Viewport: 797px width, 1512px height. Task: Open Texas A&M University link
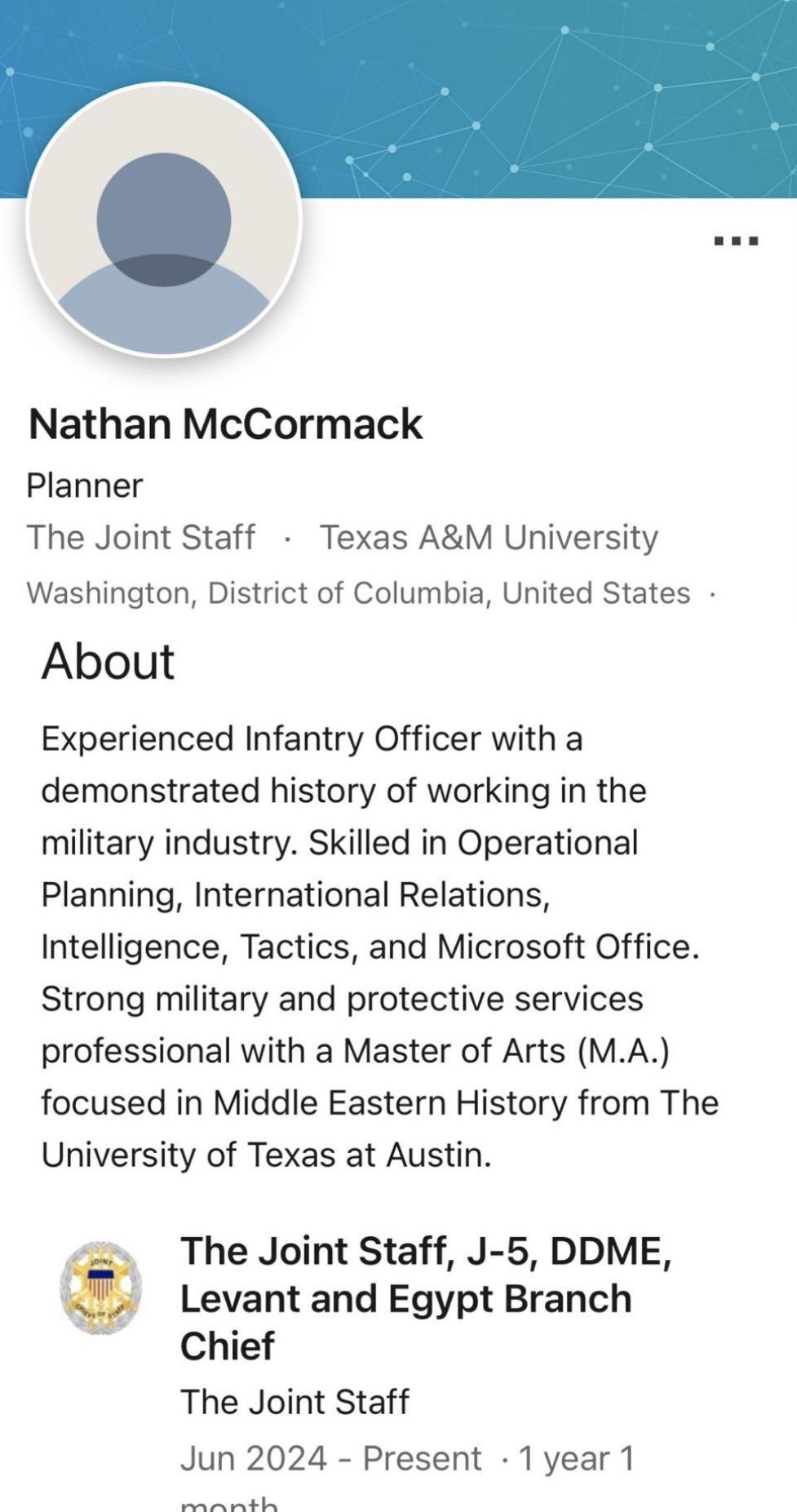point(489,538)
